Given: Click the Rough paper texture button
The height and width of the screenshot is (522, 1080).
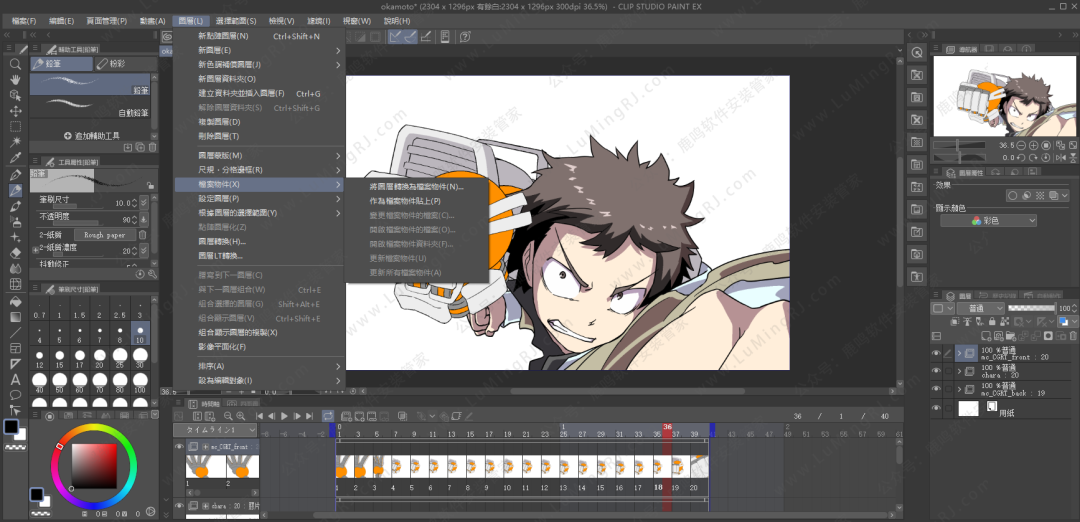Looking at the screenshot, I should point(104,235).
